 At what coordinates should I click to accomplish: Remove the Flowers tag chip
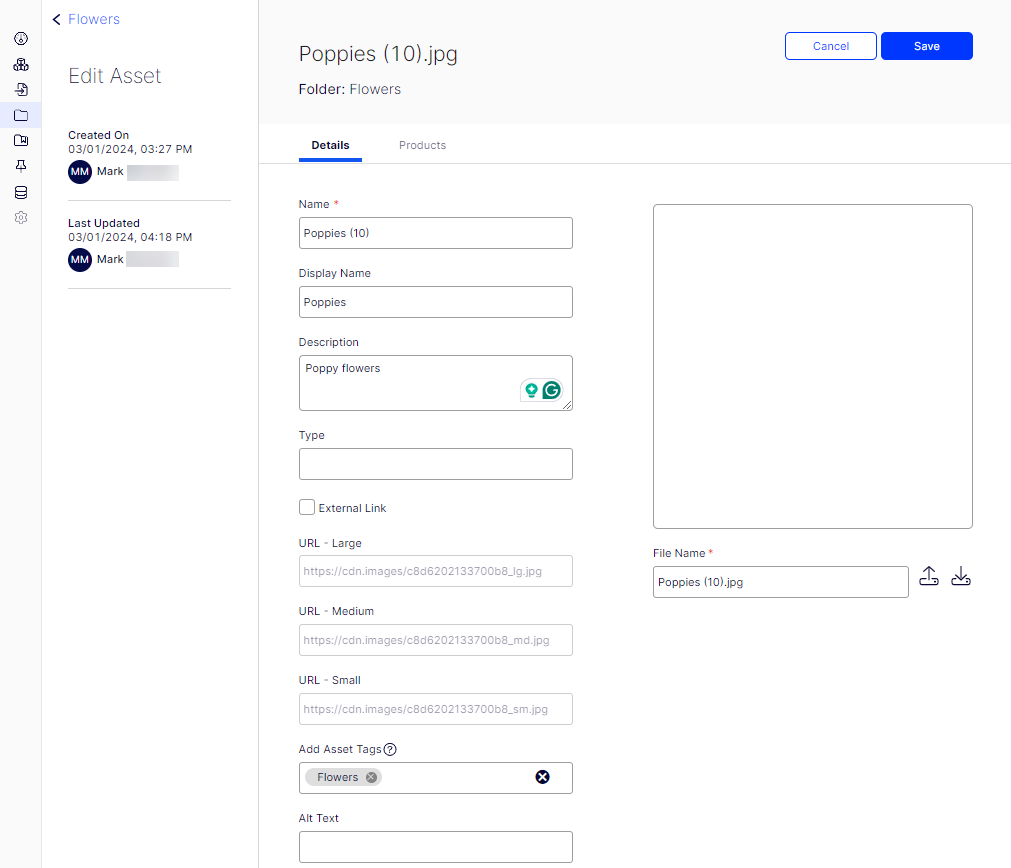[x=371, y=777]
